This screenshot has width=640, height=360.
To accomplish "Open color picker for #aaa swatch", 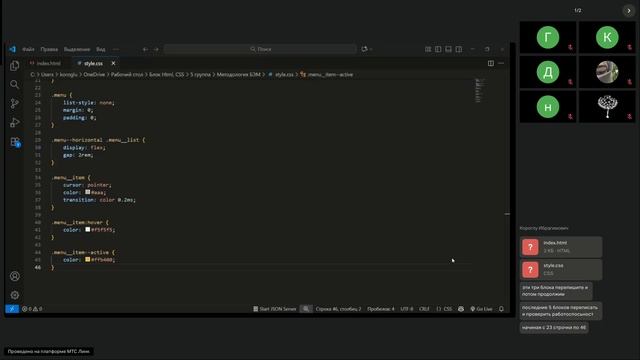I will (x=87, y=192).
